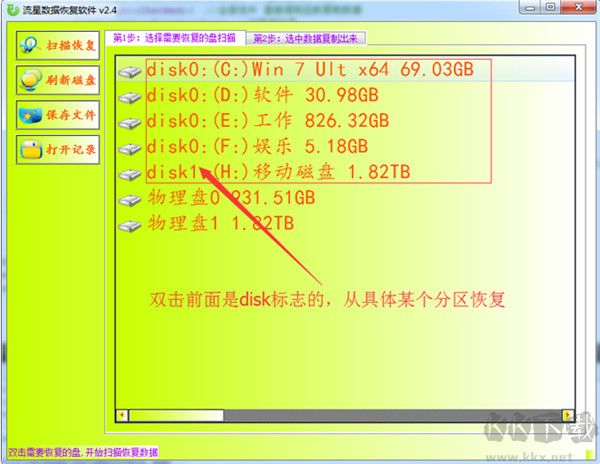The image size is (600, 464).
Task: Select drive icon for disk1 (H:) 移动磁盘 row
Action: 130,175
